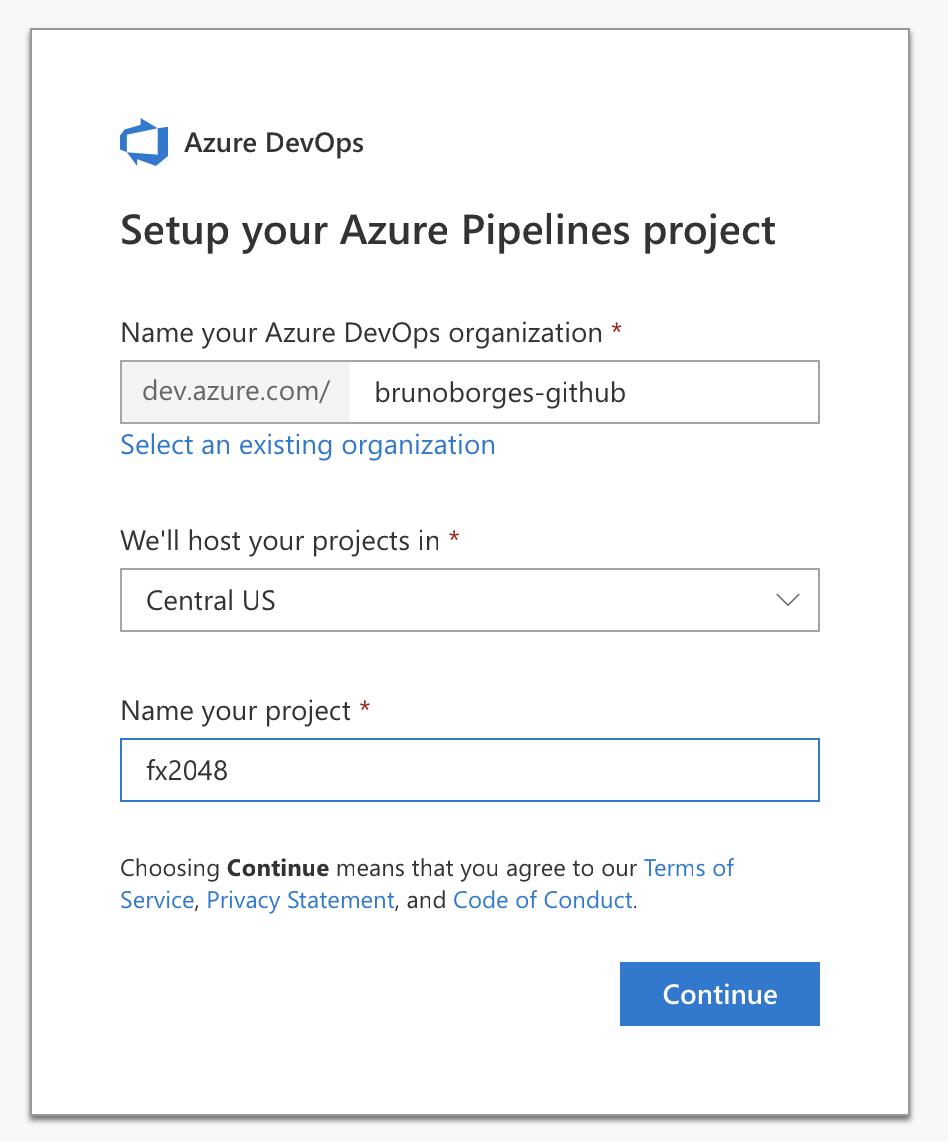Screen dimensions: 948x1142
Task: Click the Azure DevOps brand name text
Action: pos(274,143)
